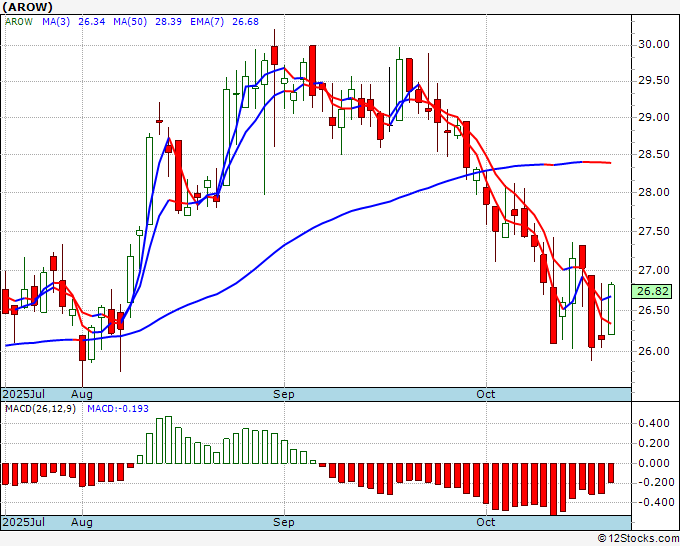Click the lowest red MACD histogram bar
680x546 pixels.
(x=553, y=489)
